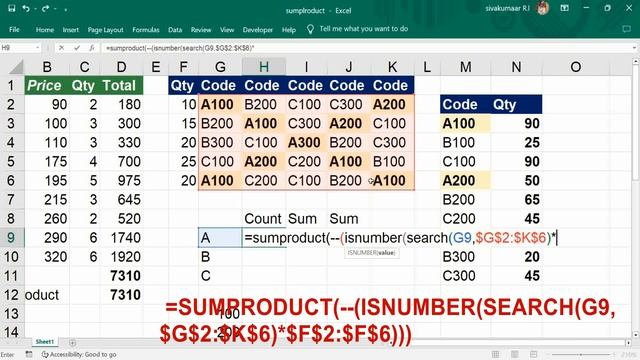Screen dimensions: 640x360
Task: Click the vertical scrollbar up arrow
Action: pos(636,61)
